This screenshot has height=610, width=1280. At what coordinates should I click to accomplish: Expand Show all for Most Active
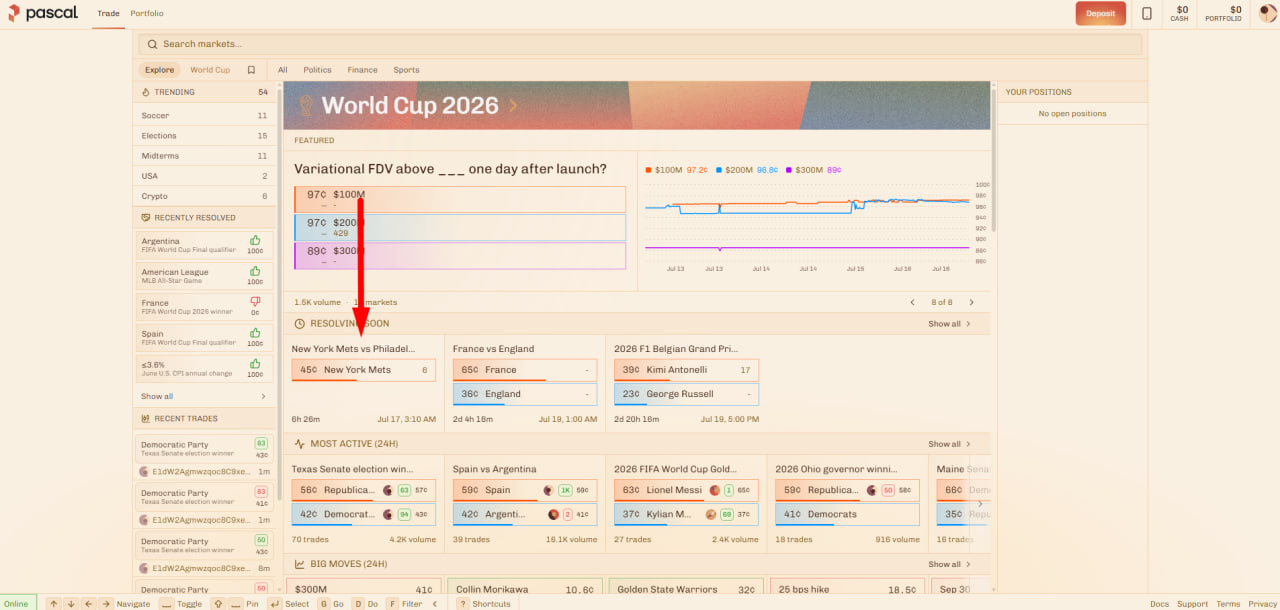click(949, 444)
